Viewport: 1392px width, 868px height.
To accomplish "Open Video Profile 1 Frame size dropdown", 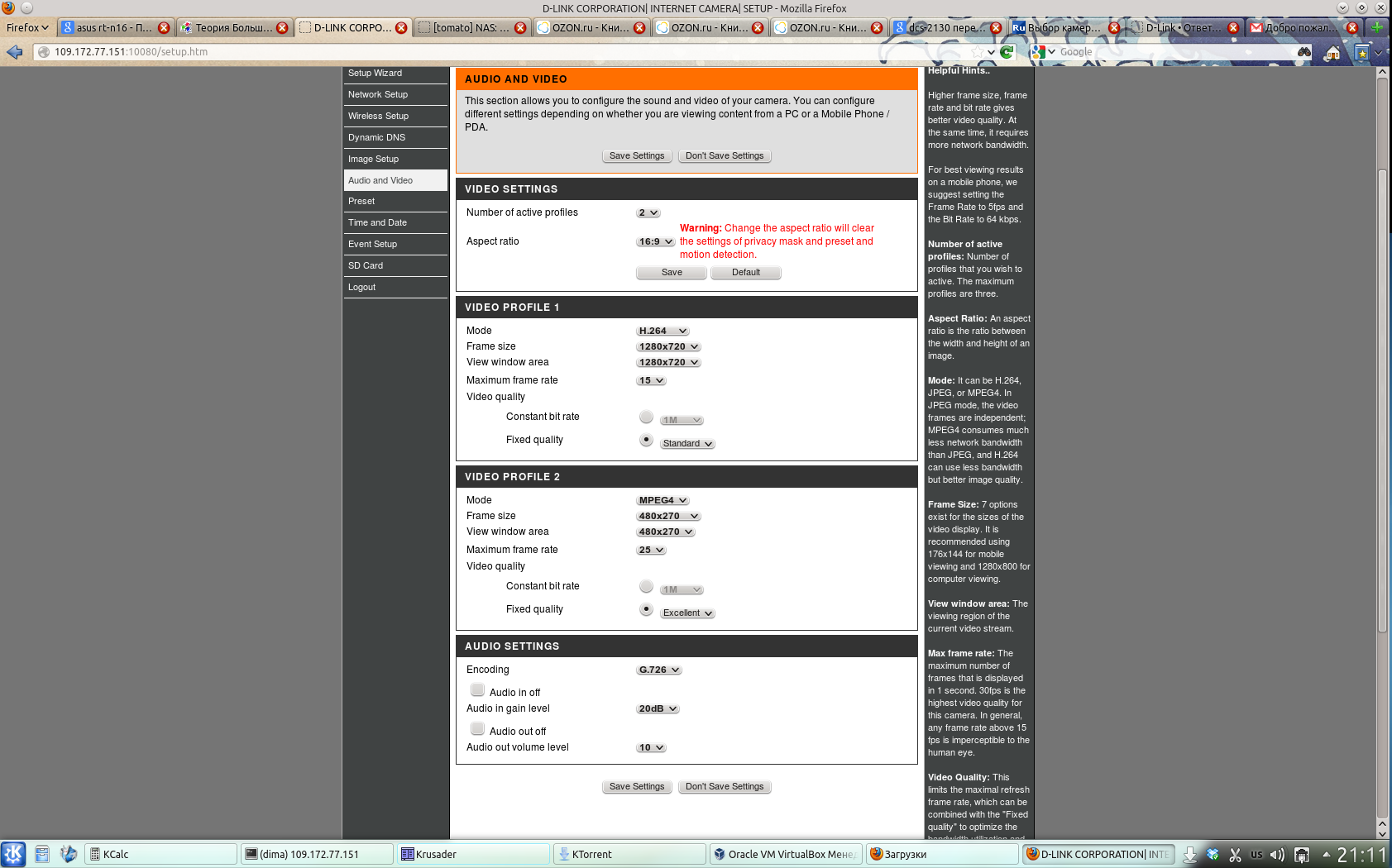I will tap(669, 346).
